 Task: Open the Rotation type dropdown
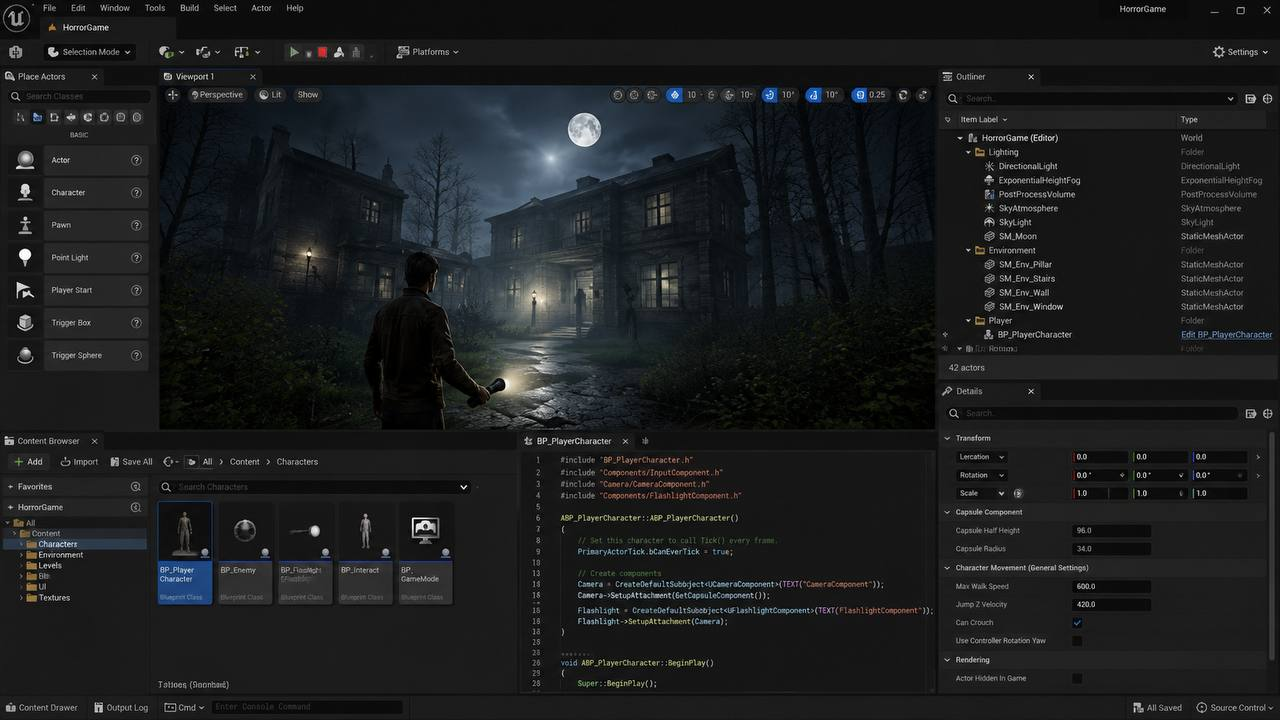coord(981,475)
